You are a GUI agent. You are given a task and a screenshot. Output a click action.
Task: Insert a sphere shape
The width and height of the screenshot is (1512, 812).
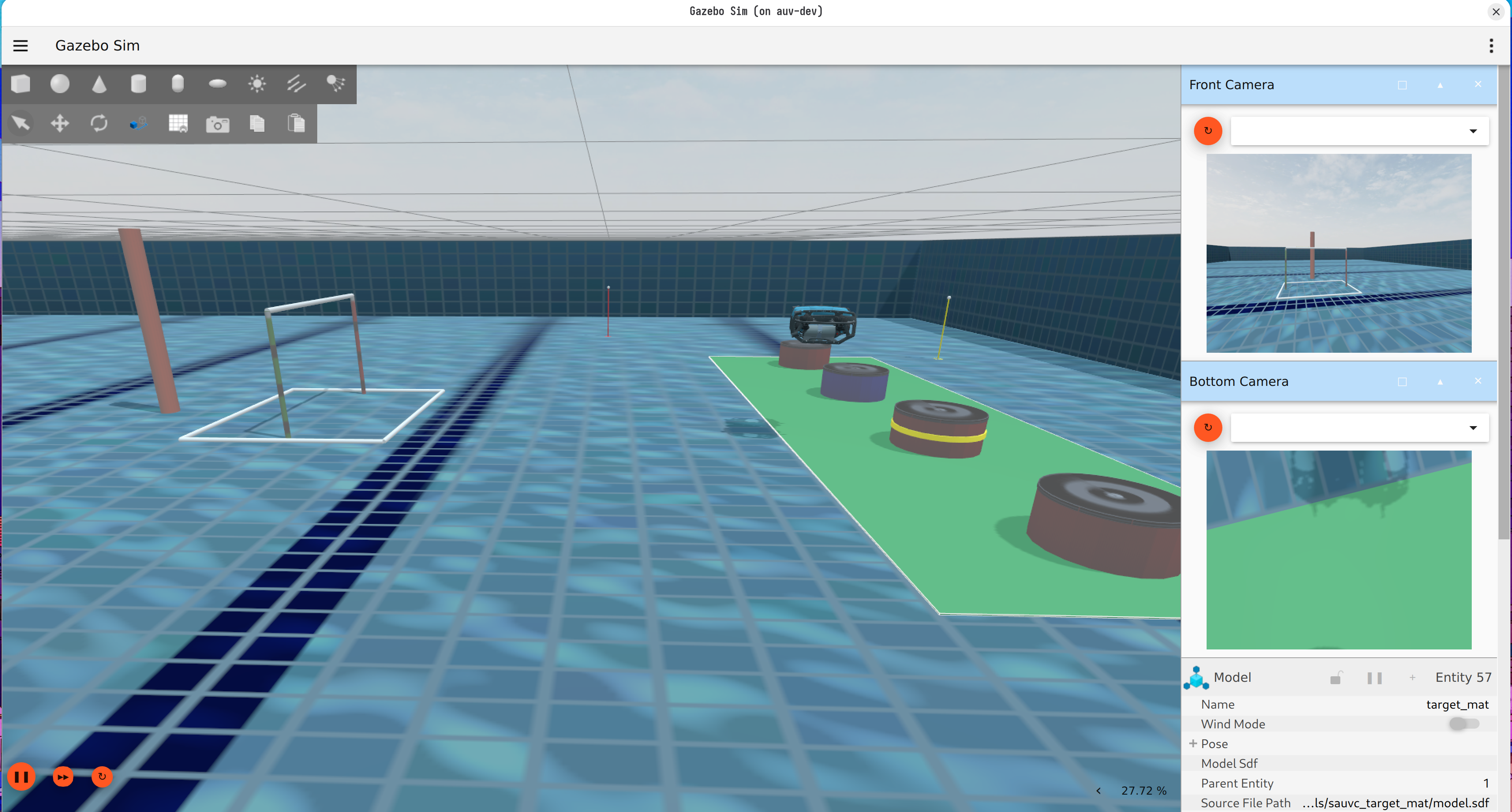pos(60,84)
